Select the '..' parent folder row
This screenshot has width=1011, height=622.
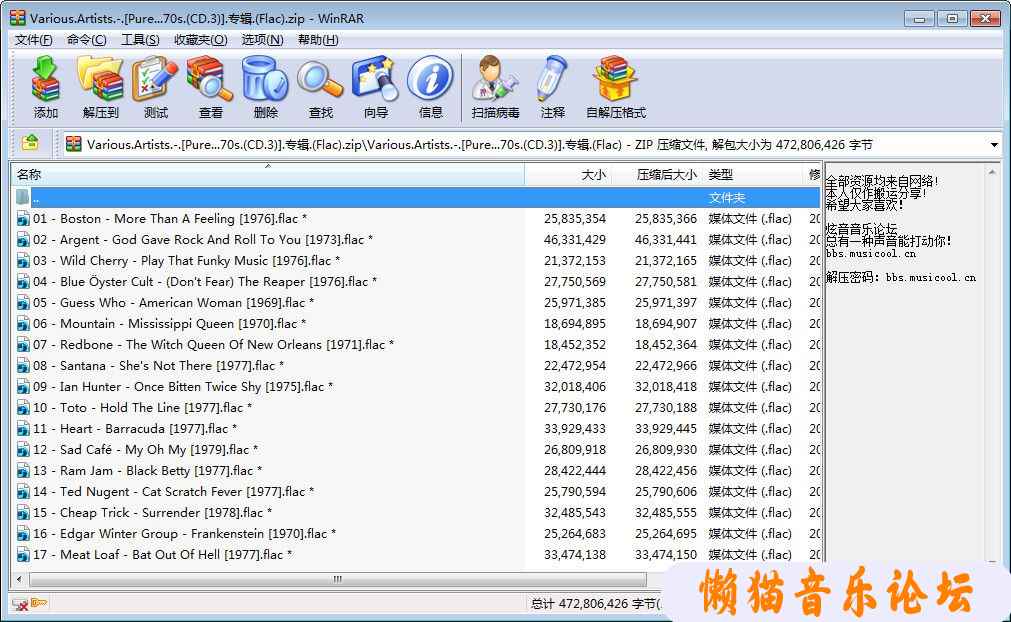click(x=417, y=198)
